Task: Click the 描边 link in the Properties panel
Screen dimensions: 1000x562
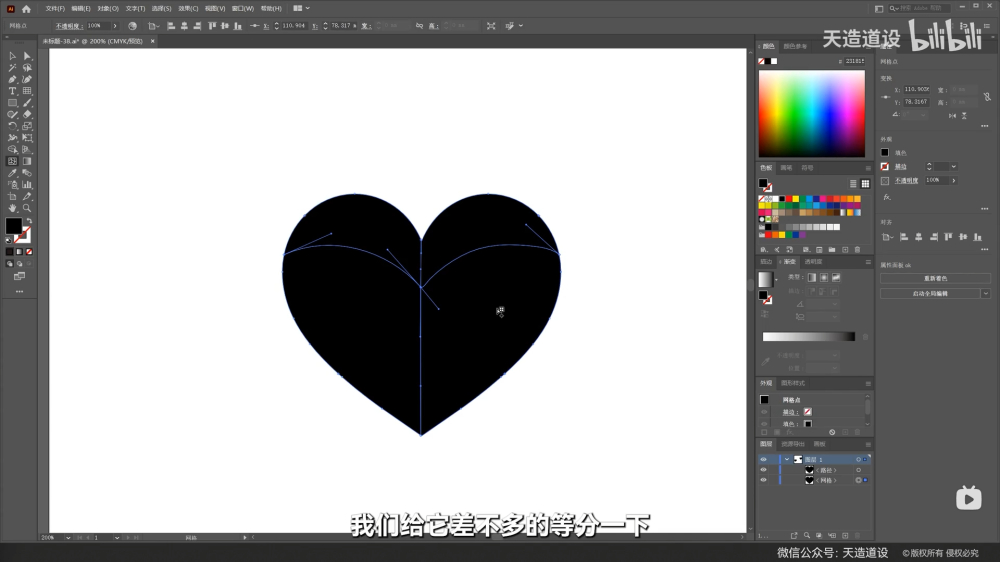Action: pyautogui.click(x=901, y=166)
